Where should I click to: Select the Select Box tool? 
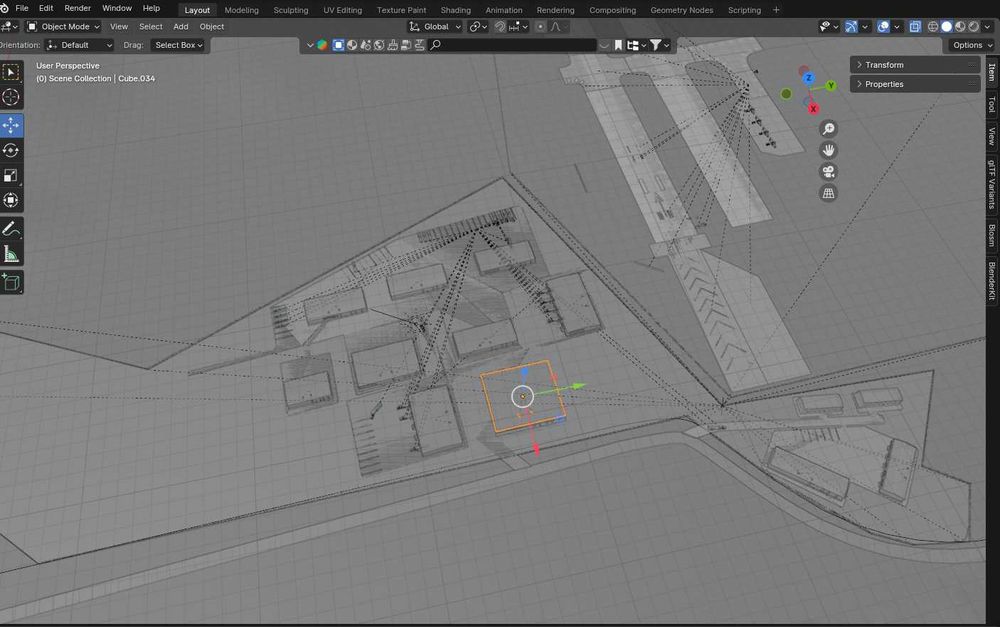[x=11, y=72]
